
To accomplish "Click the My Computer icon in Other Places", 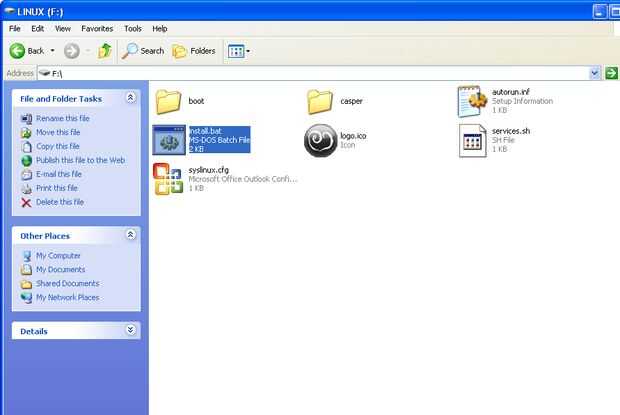I will 26,256.
